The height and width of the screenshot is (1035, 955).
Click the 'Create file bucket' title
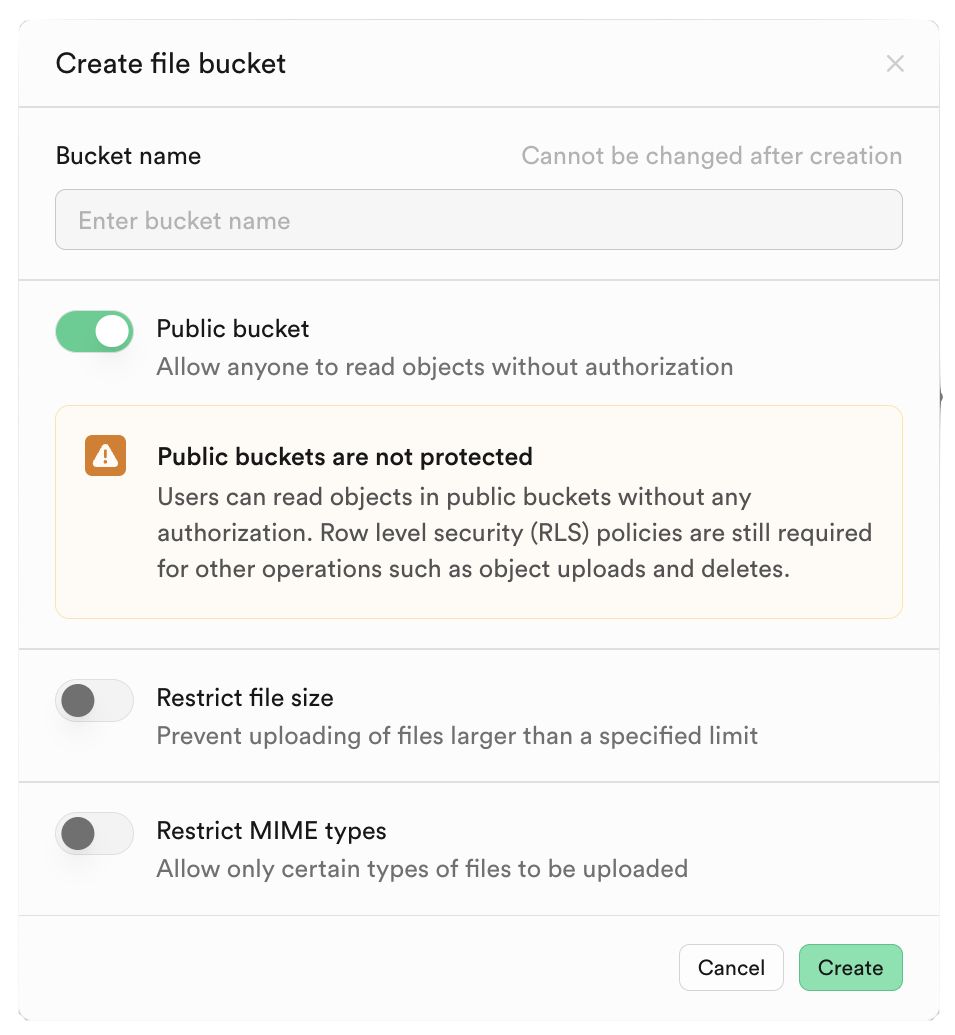click(x=171, y=64)
